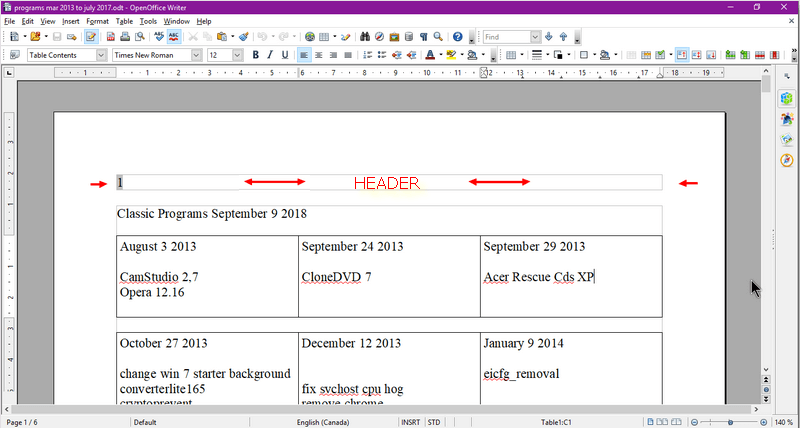Insert Table using the grid icon
Screen dimensions: 800x428
[324, 37]
